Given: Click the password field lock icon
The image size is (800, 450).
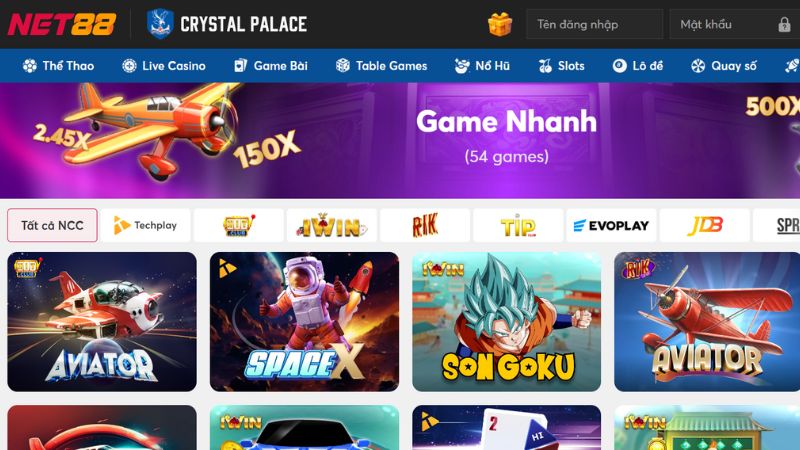Looking at the screenshot, I should pos(784,24).
